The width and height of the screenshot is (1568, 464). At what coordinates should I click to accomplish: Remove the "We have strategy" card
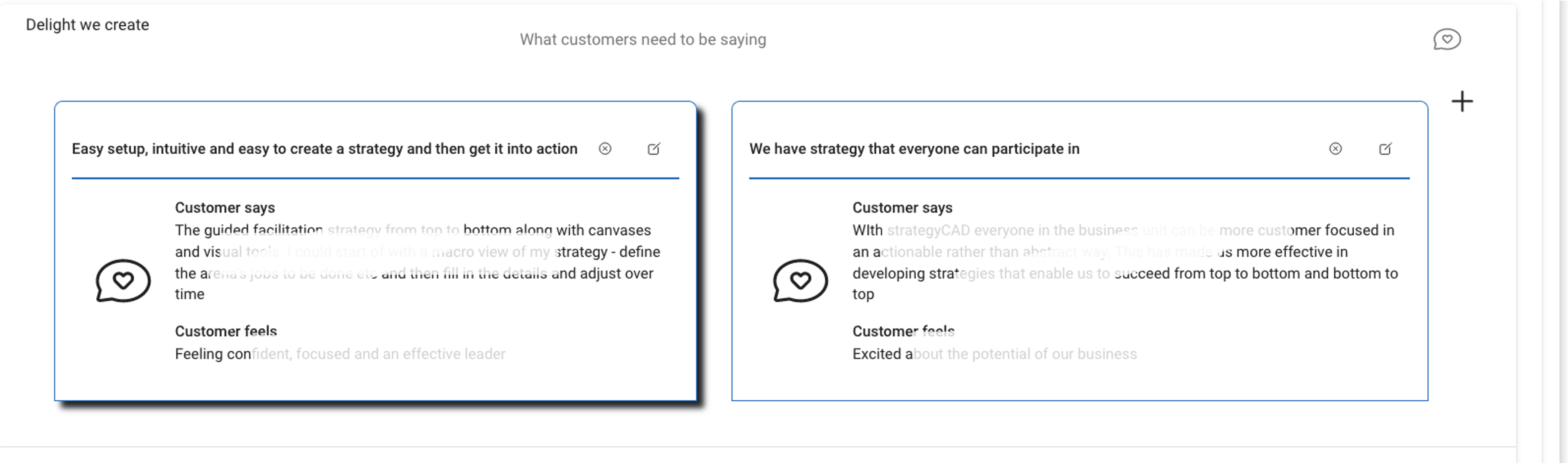click(1335, 149)
